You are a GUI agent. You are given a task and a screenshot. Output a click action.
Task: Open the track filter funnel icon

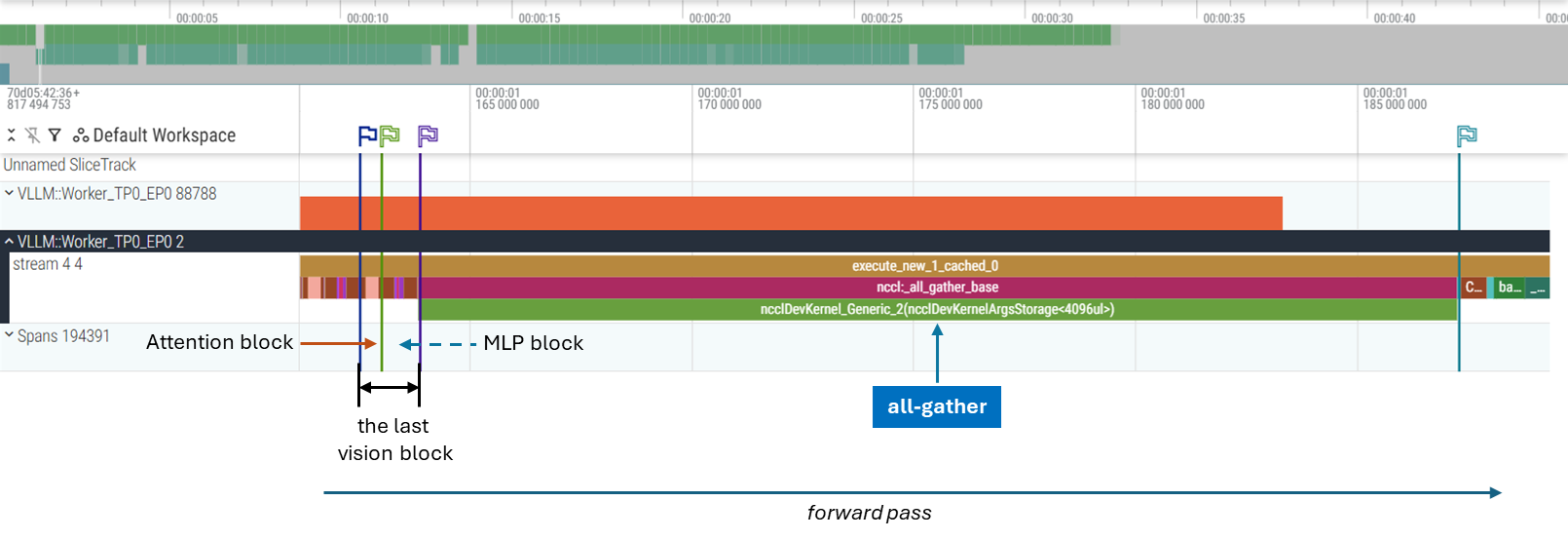pyautogui.click(x=55, y=135)
